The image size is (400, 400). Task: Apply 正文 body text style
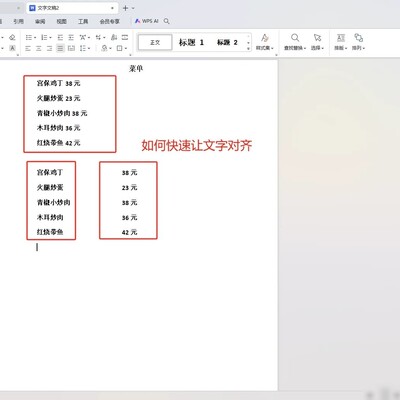155,42
